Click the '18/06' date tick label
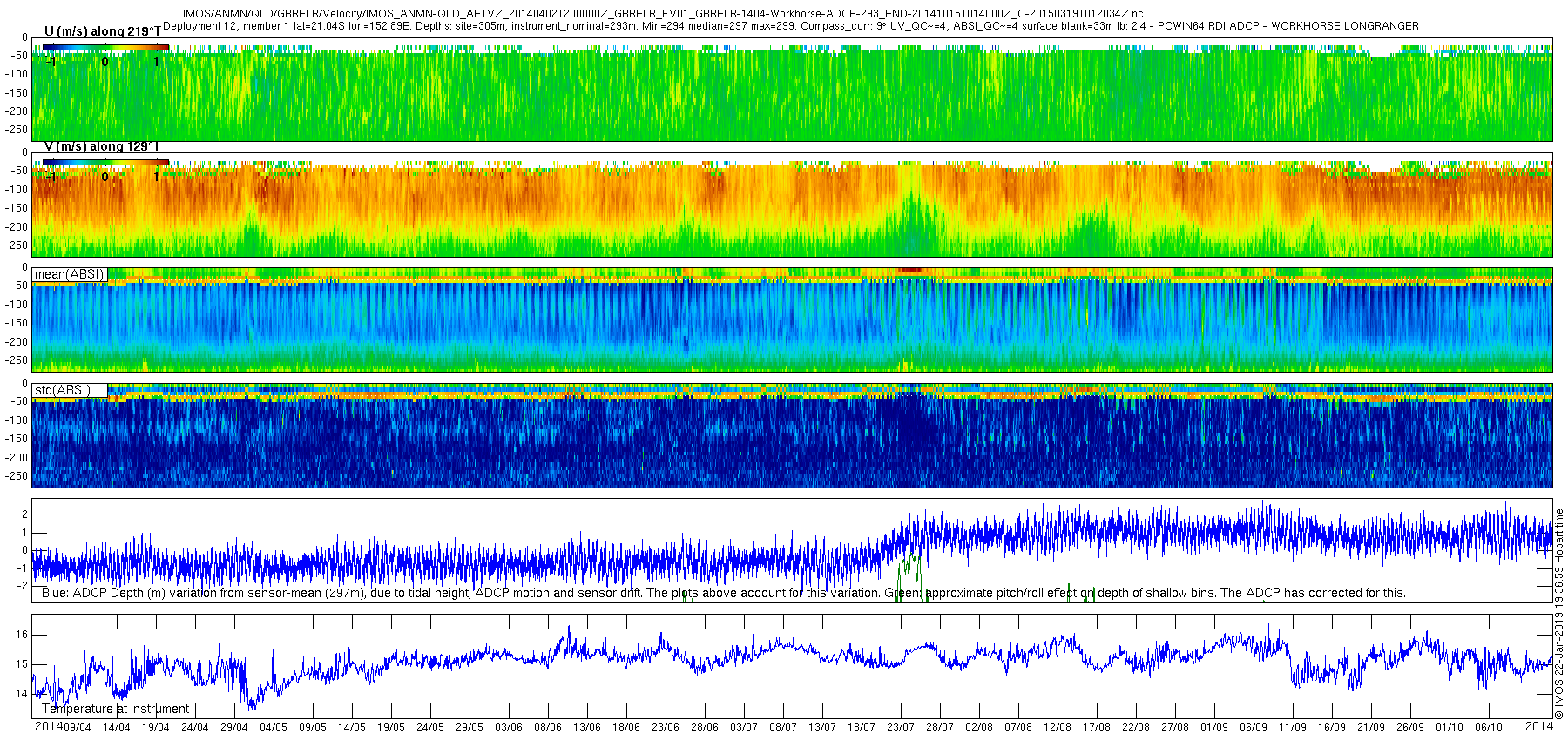Viewport: 1568px width, 740px height. point(626,728)
